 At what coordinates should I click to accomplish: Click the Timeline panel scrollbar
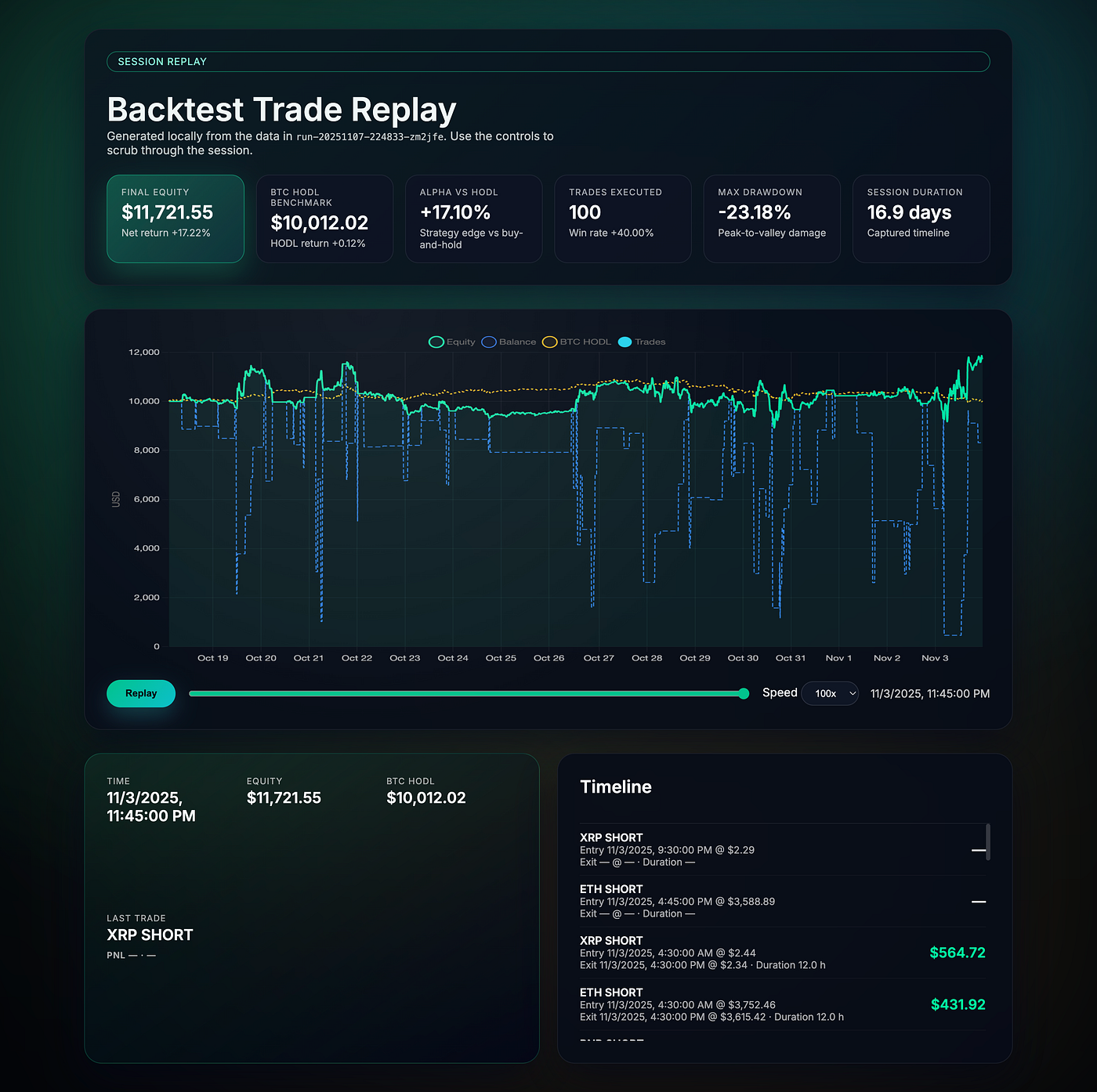(988, 842)
